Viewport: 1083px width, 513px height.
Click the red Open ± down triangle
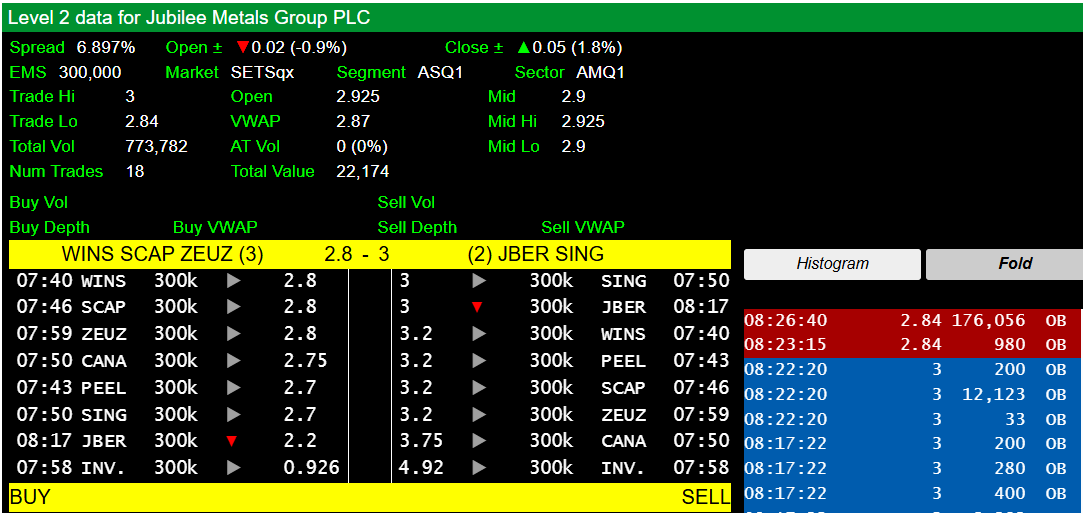242,48
